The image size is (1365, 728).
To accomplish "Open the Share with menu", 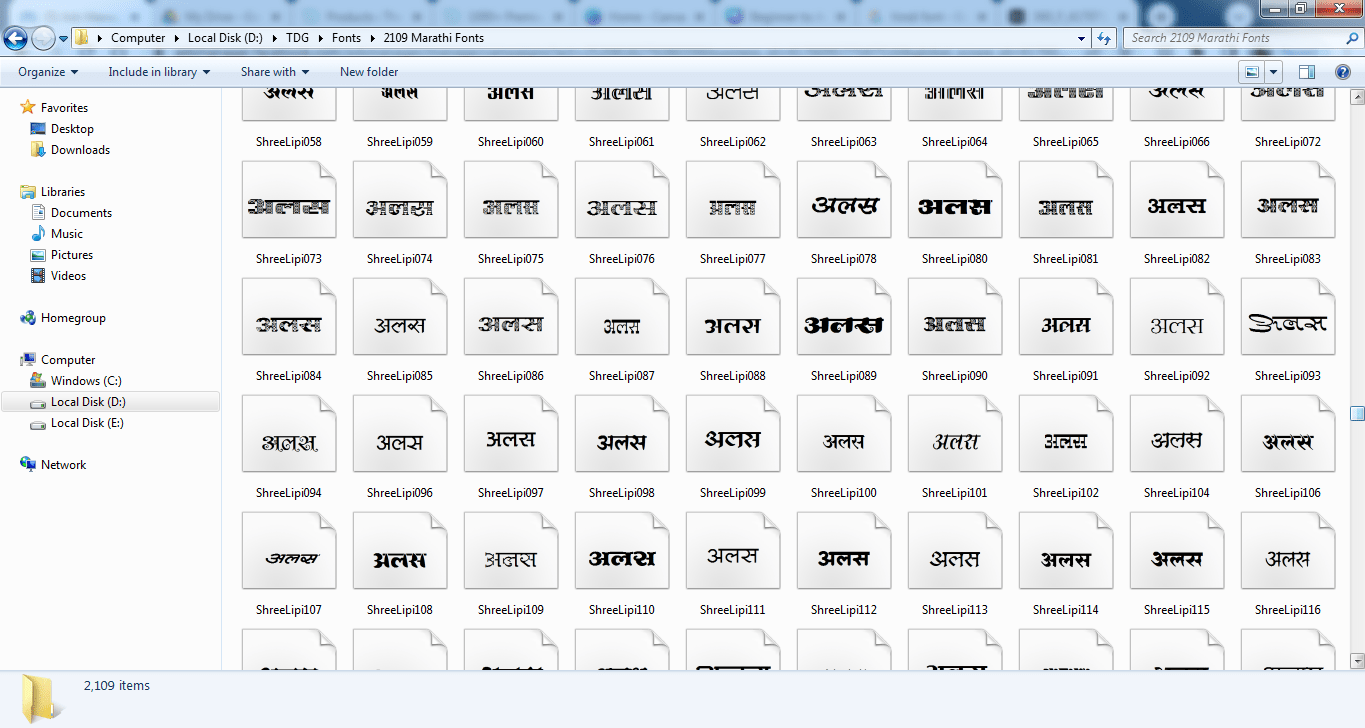I will [x=275, y=72].
